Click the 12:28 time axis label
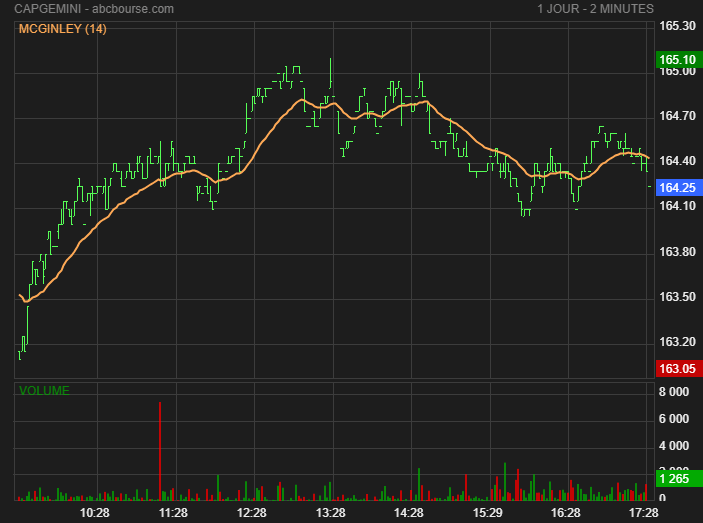 click(x=252, y=513)
